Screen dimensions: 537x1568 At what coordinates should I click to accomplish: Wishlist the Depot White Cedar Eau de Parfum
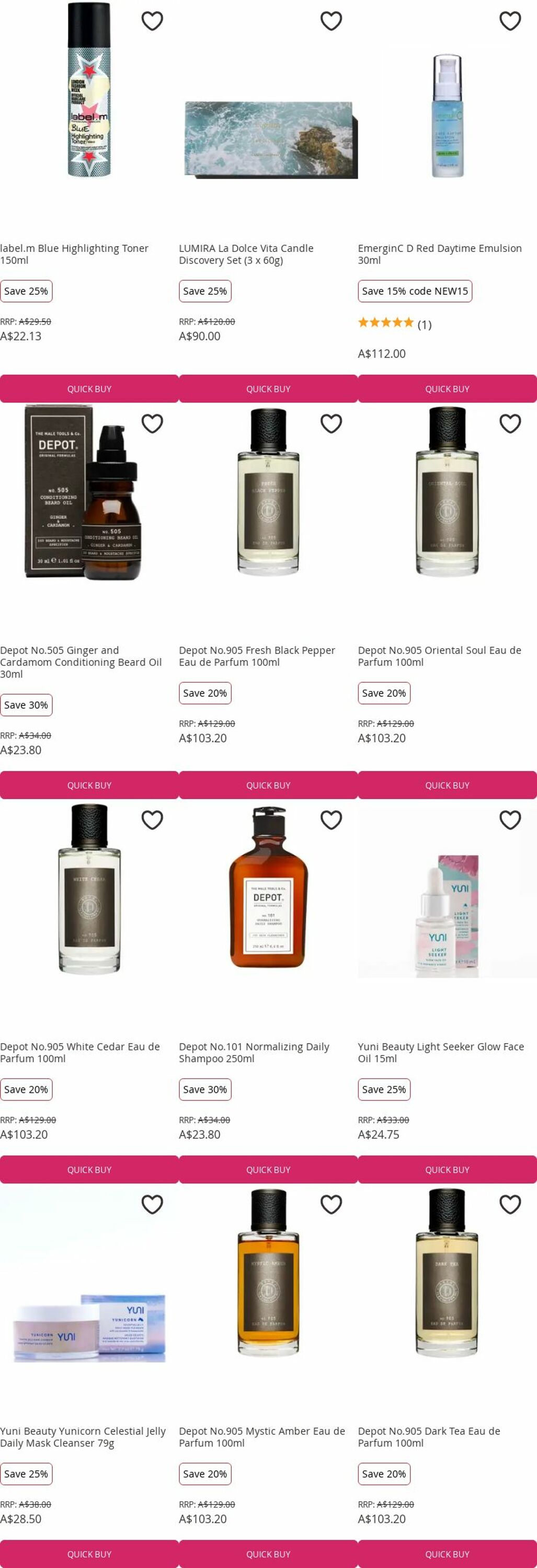(152, 820)
